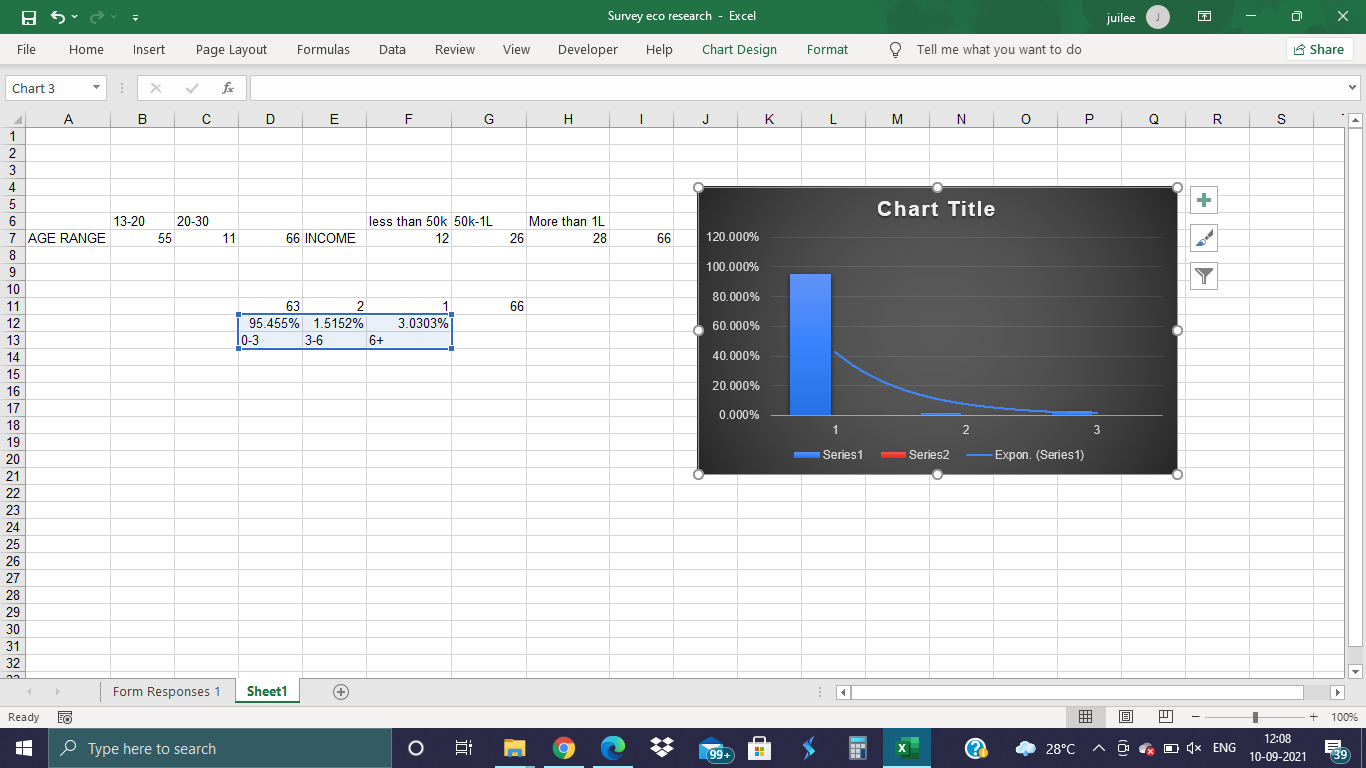This screenshot has height=768, width=1366.
Task: Click Tell me what you want to do
Action: click(998, 49)
